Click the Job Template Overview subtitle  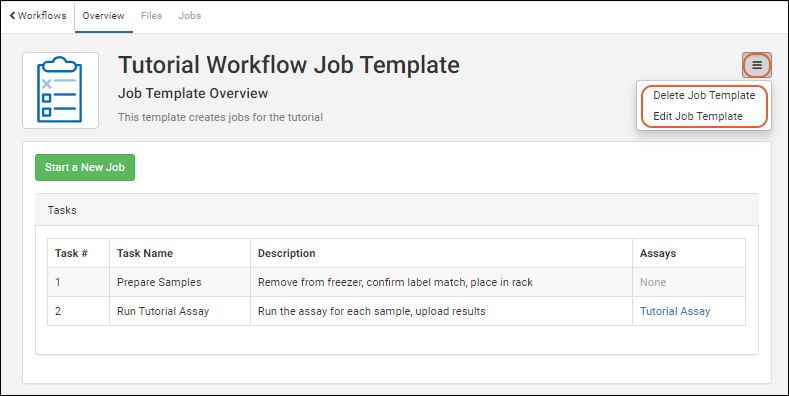193,94
